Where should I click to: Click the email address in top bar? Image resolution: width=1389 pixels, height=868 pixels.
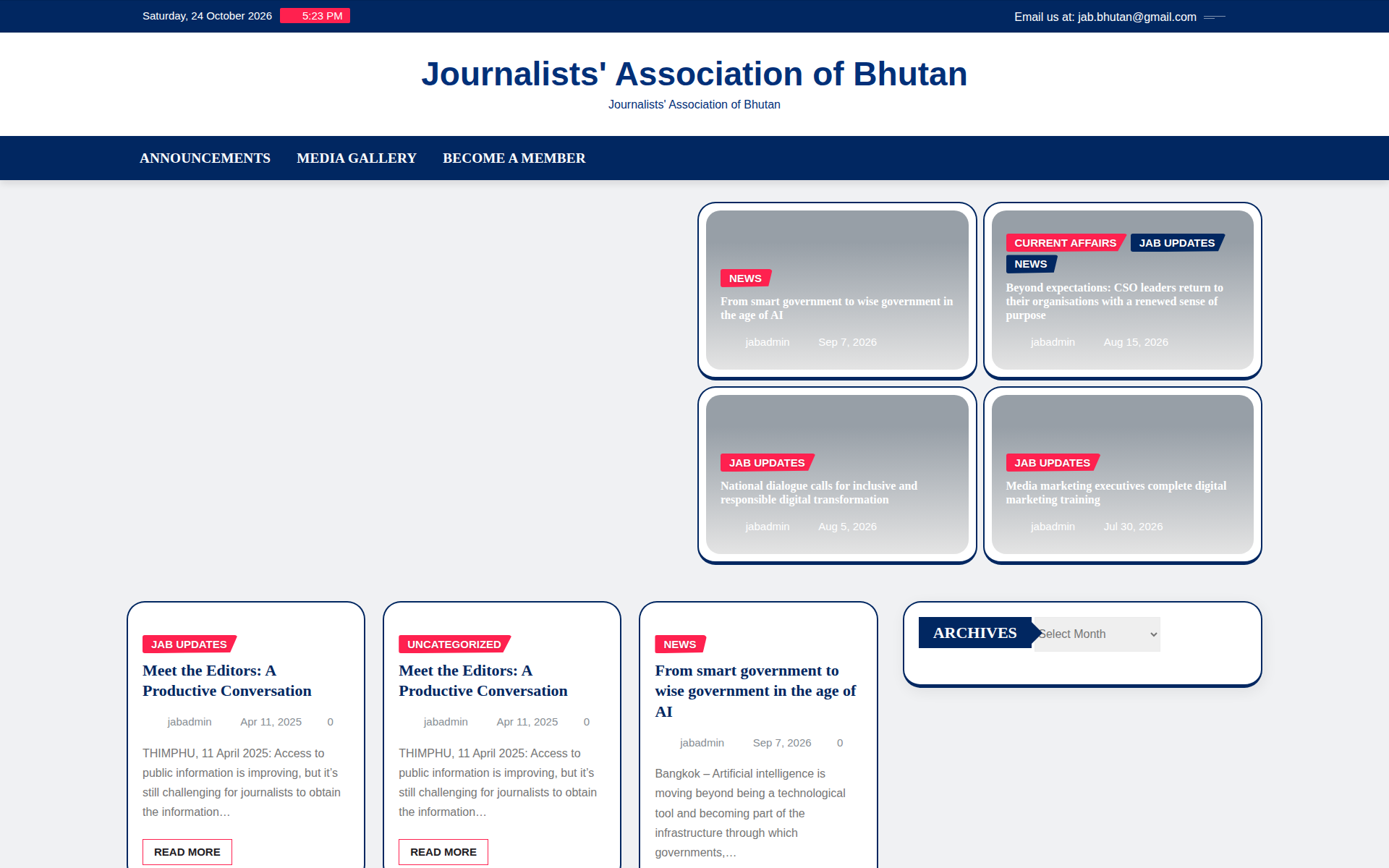click(1137, 17)
